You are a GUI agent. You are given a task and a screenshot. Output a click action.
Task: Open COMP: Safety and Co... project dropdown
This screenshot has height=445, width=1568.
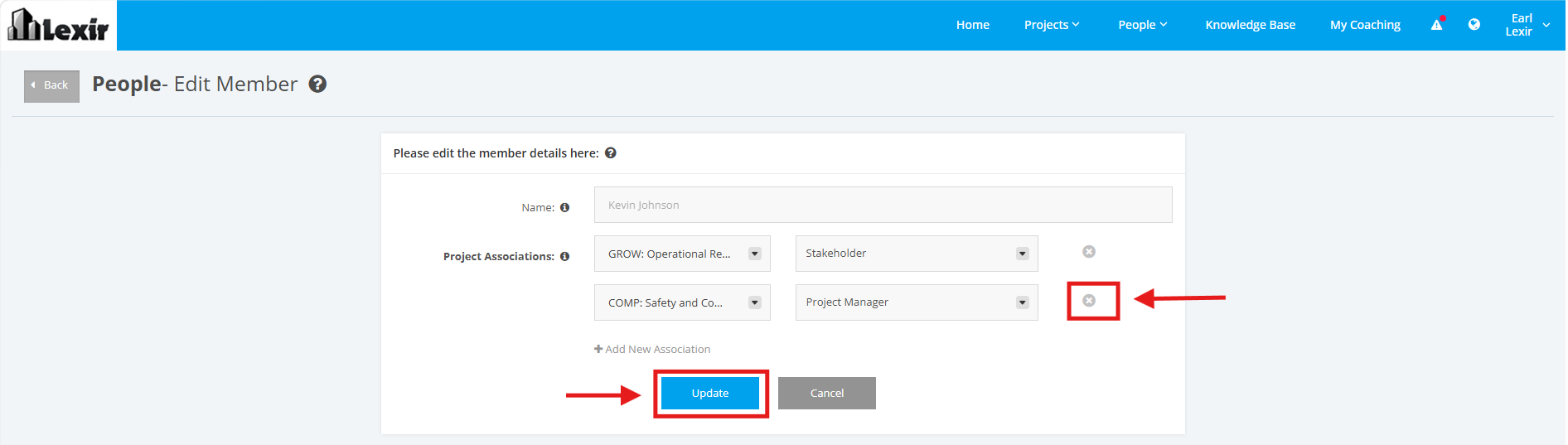[x=682, y=302]
